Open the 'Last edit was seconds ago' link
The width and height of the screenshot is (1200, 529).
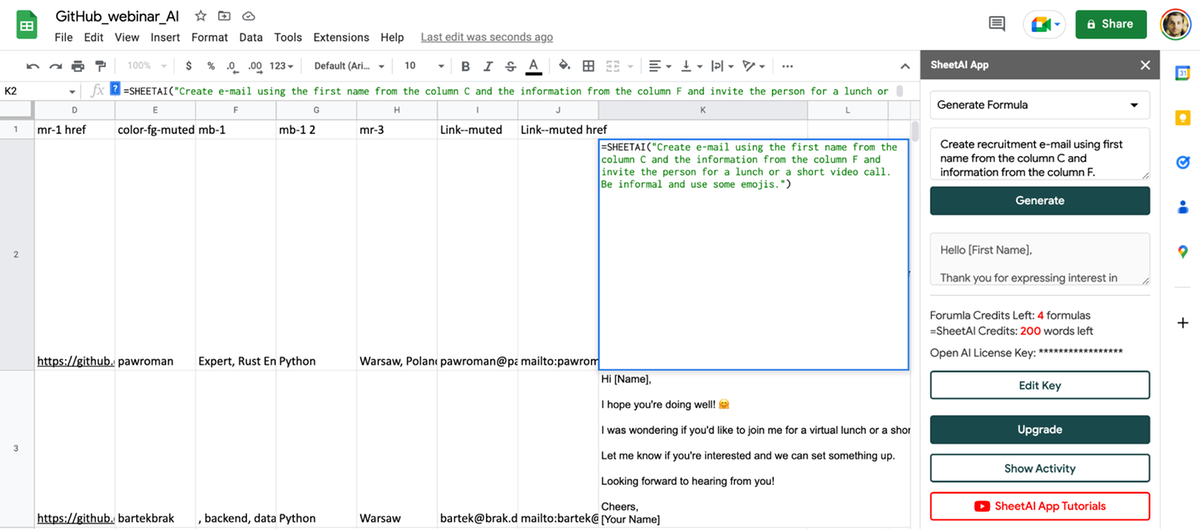pyautogui.click(x=487, y=37)
